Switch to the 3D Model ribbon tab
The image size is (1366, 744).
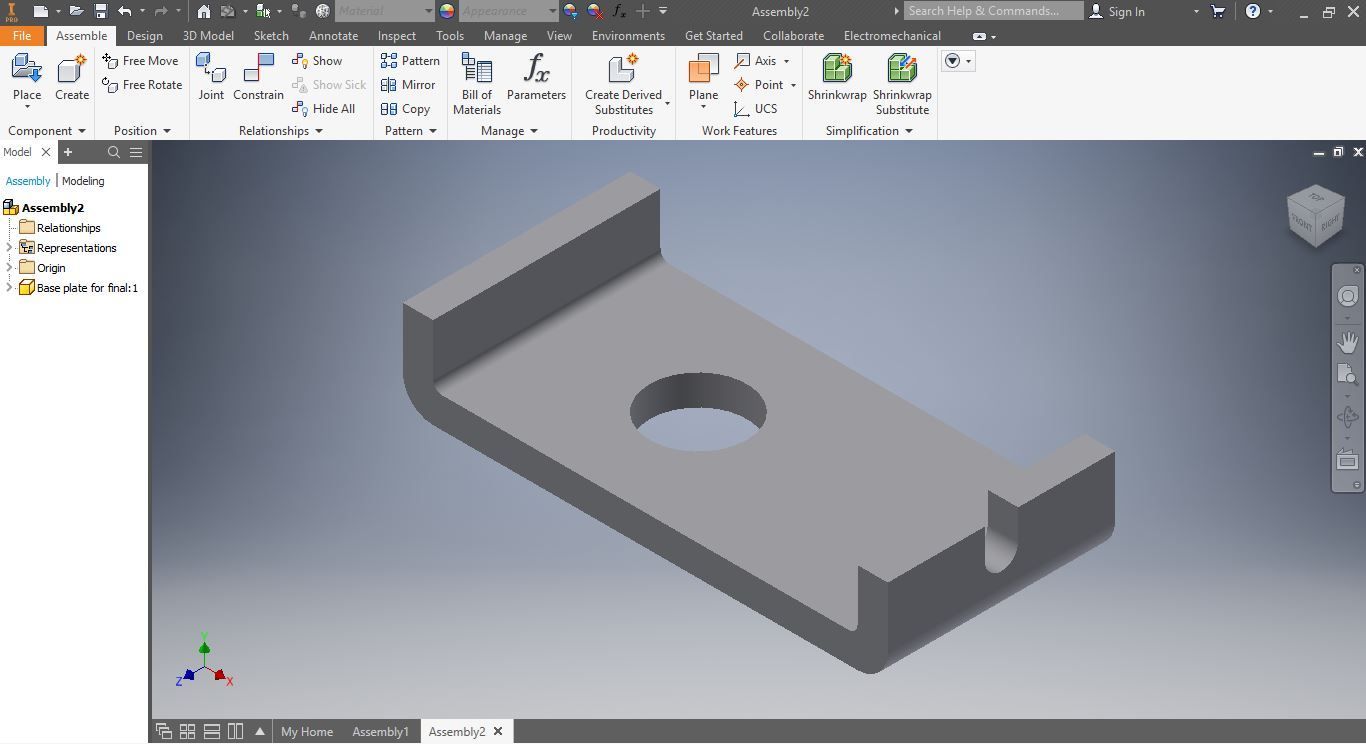[x=208, y=35]
